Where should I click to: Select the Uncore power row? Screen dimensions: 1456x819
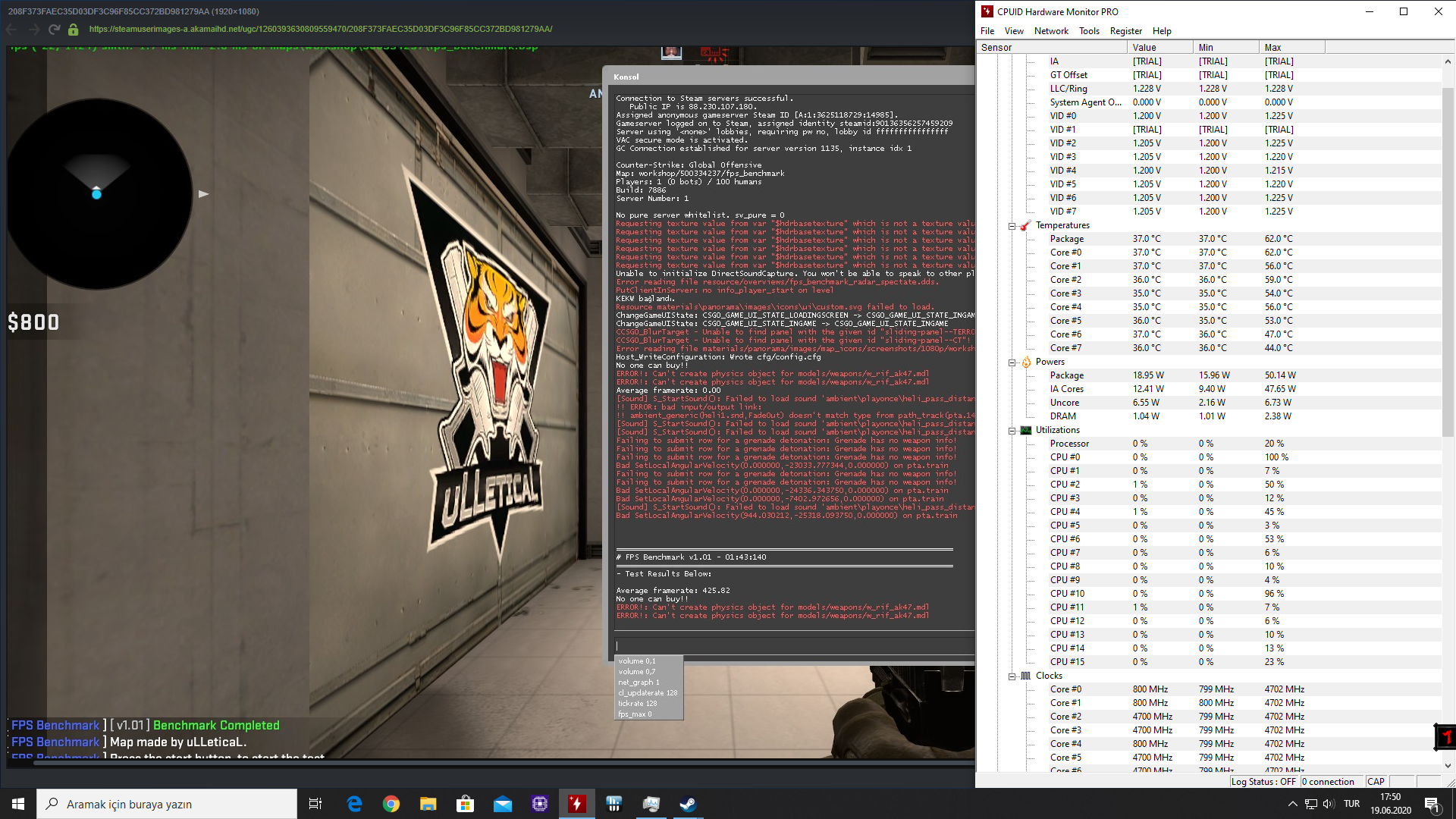tap(1209, 403)
